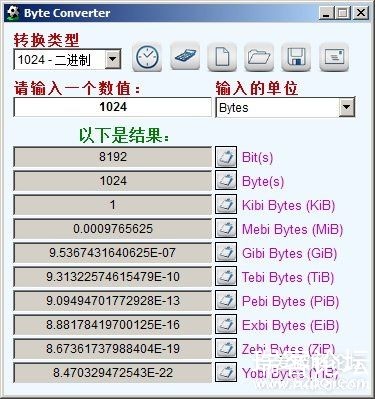Copy the Pebi Bytes (PiB) result

pos(226,301)
